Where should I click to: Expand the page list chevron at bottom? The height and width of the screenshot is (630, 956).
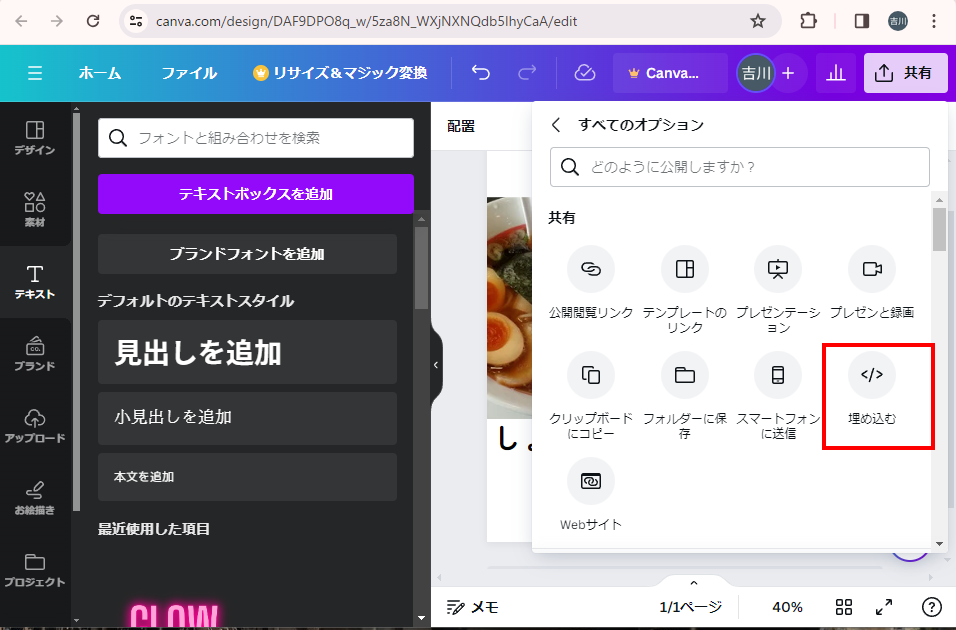pyautogui.click(x=693, y=583)
